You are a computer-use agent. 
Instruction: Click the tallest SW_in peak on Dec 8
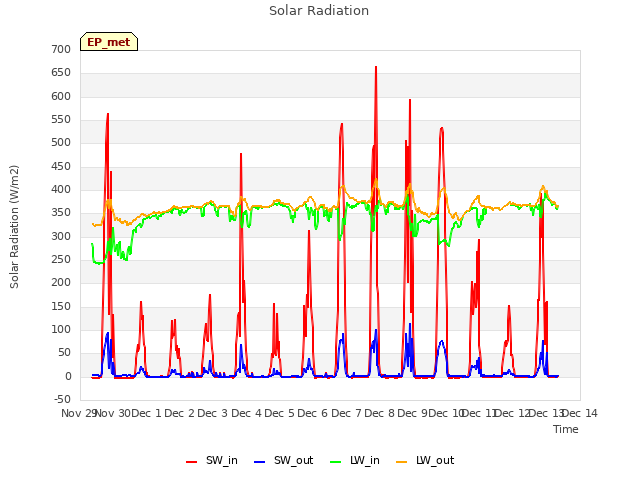point(376,67)
